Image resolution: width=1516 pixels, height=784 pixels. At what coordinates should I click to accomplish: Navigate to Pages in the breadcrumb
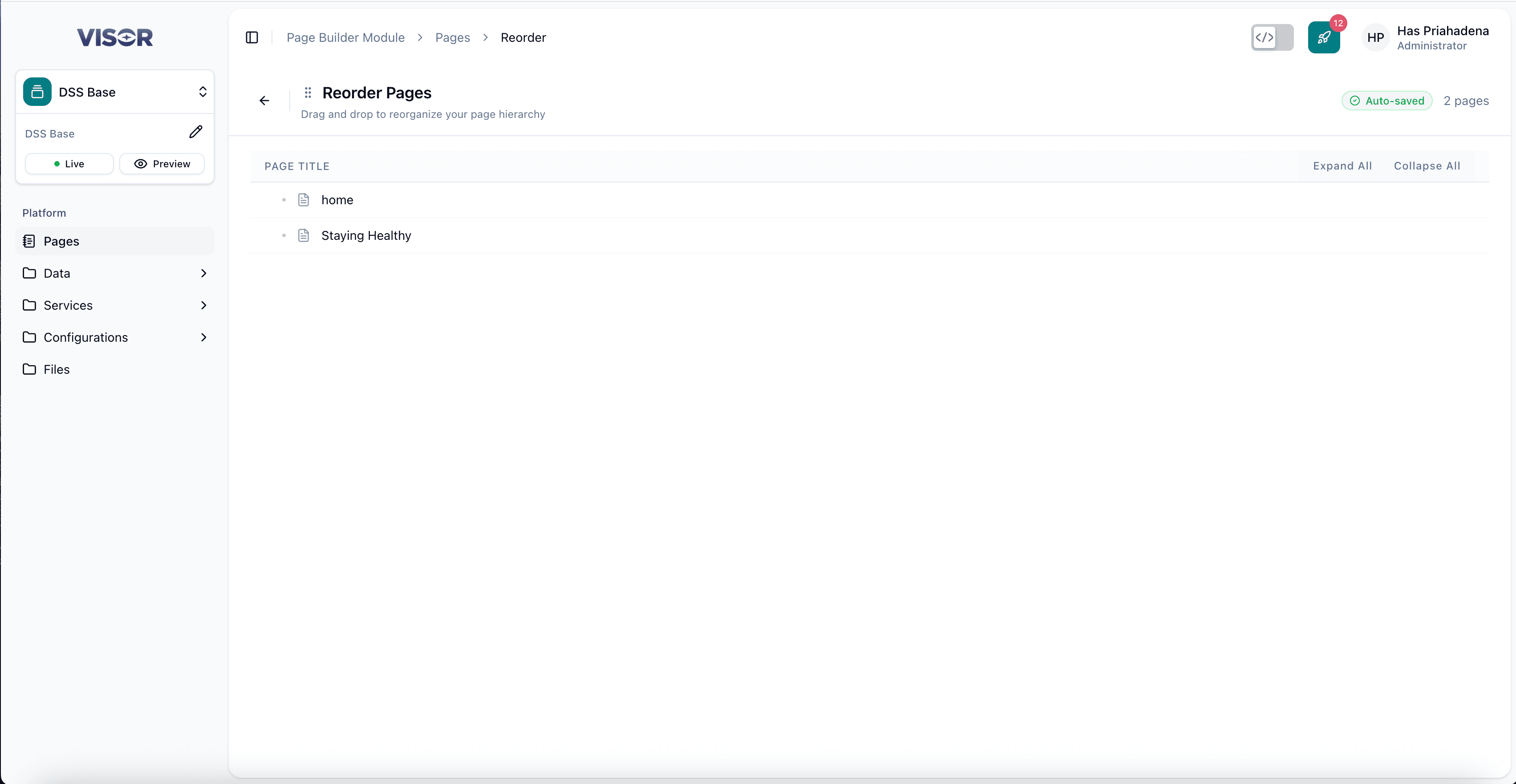click(x=453, y=37)
